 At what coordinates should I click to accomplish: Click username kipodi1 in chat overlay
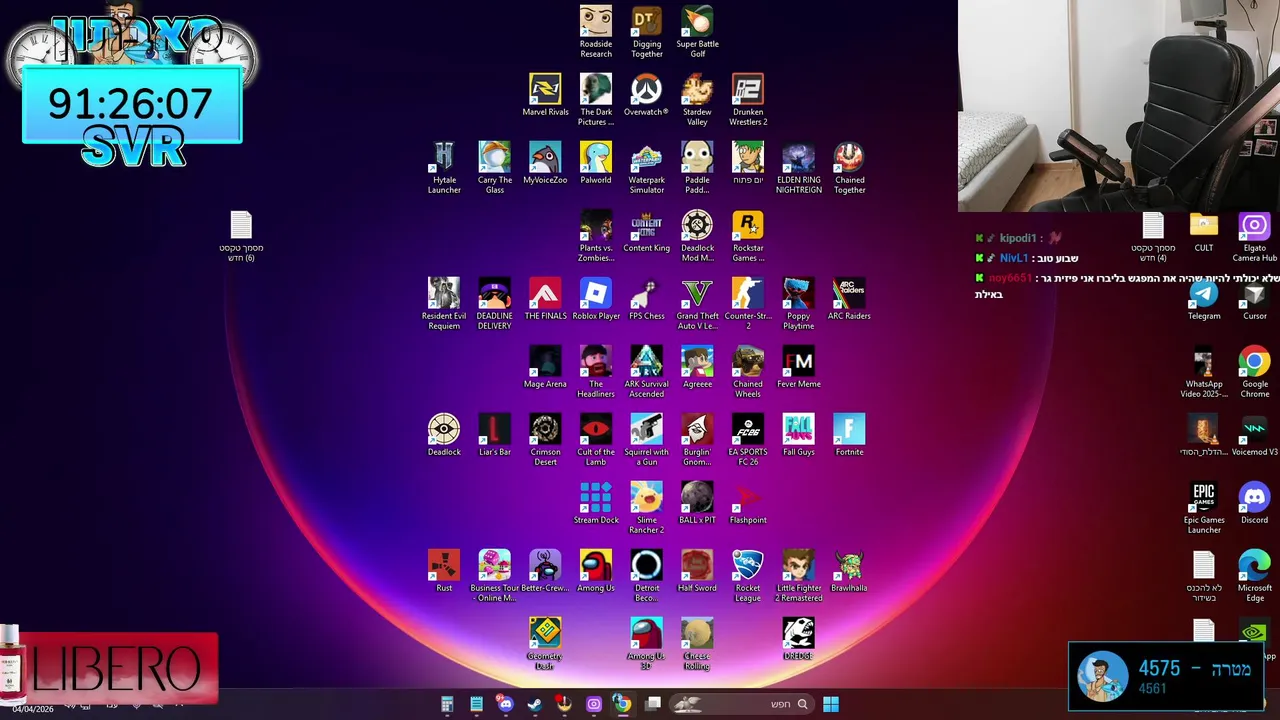click(1020, 238)
